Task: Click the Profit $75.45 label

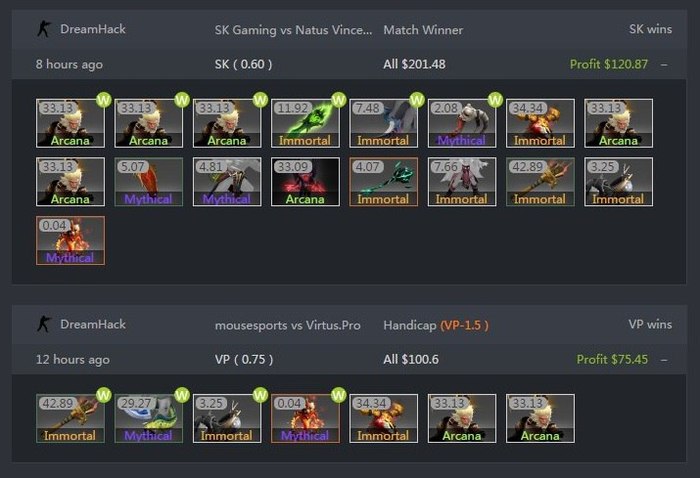Action: [x=612, y=359]
